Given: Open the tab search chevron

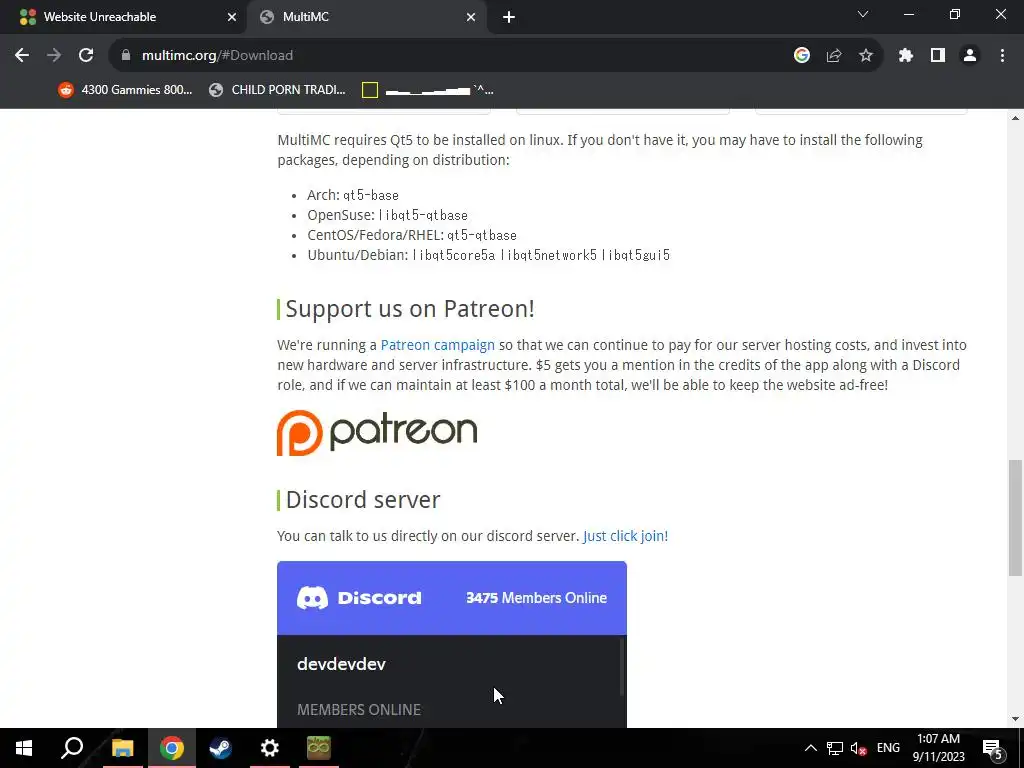Looking at the screenshot, I should pos(863,14).
